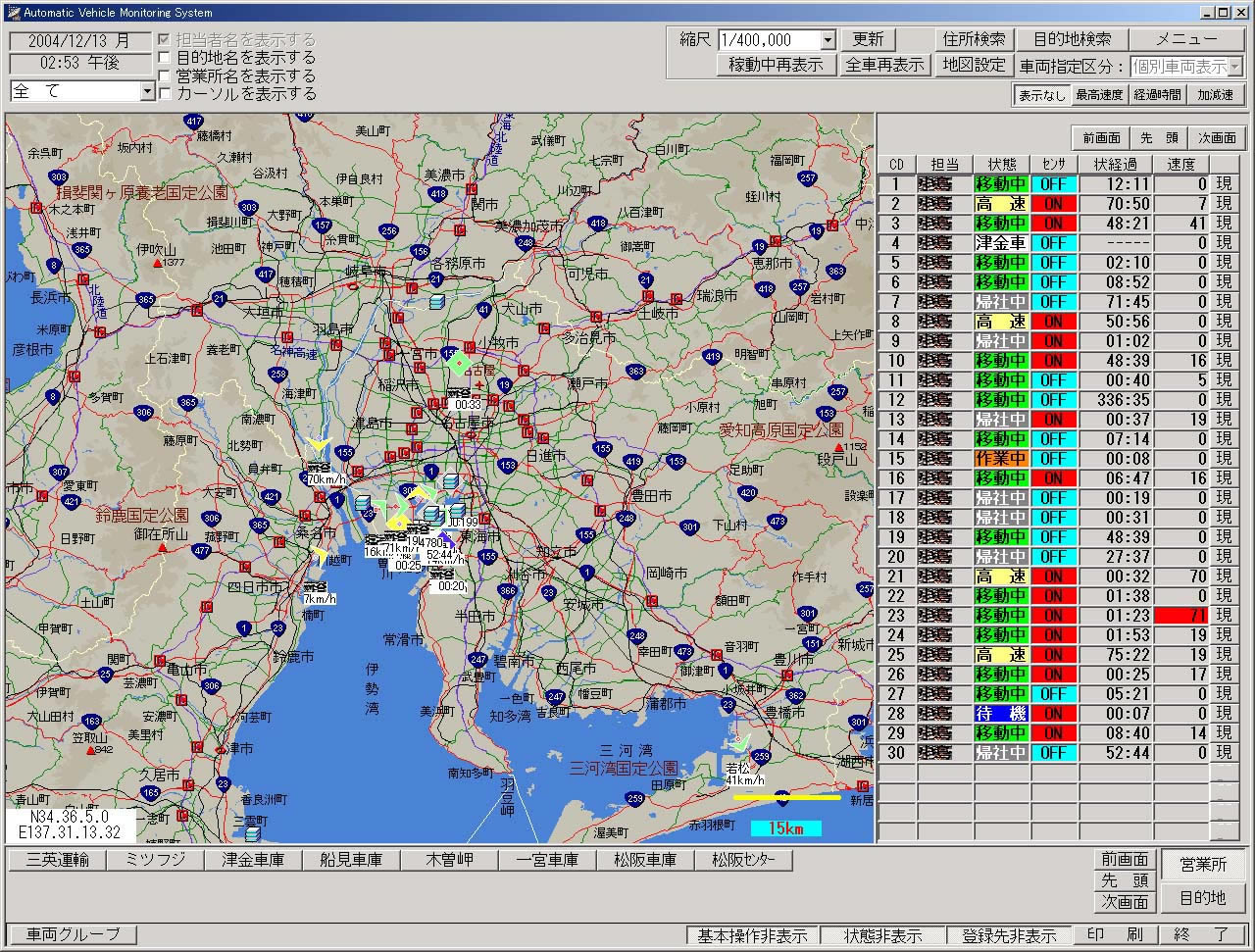The height and width of the screenshot is (952, 1255).
Task: Enable the 目的地名を表示する checkbox
Action: (165, 59)
